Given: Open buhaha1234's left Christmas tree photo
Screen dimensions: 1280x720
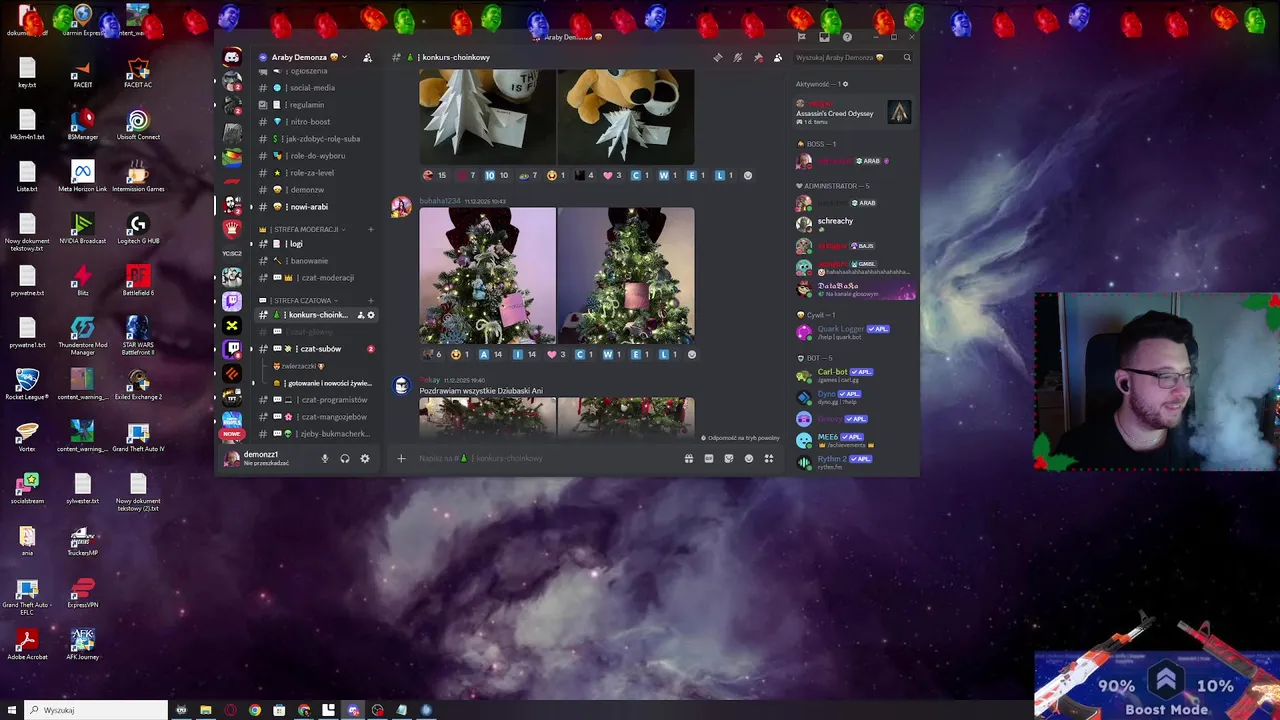Looking at the screenshot, I should point(487,276).
